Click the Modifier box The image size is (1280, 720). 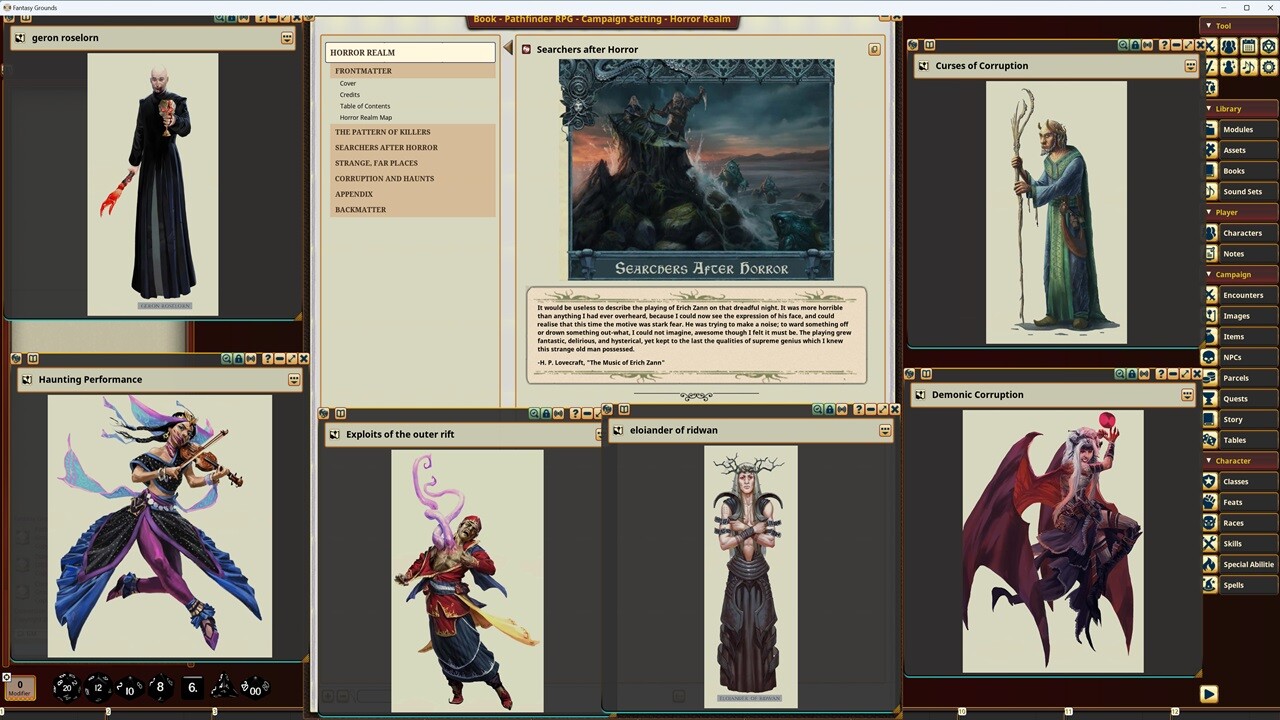[19, 688]
